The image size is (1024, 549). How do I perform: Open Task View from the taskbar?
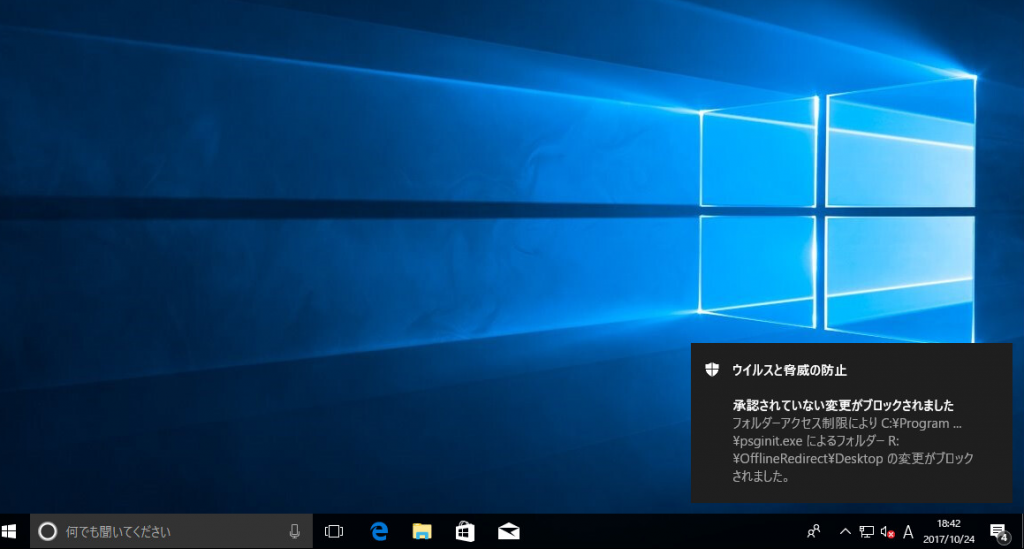tap(334, 531)
